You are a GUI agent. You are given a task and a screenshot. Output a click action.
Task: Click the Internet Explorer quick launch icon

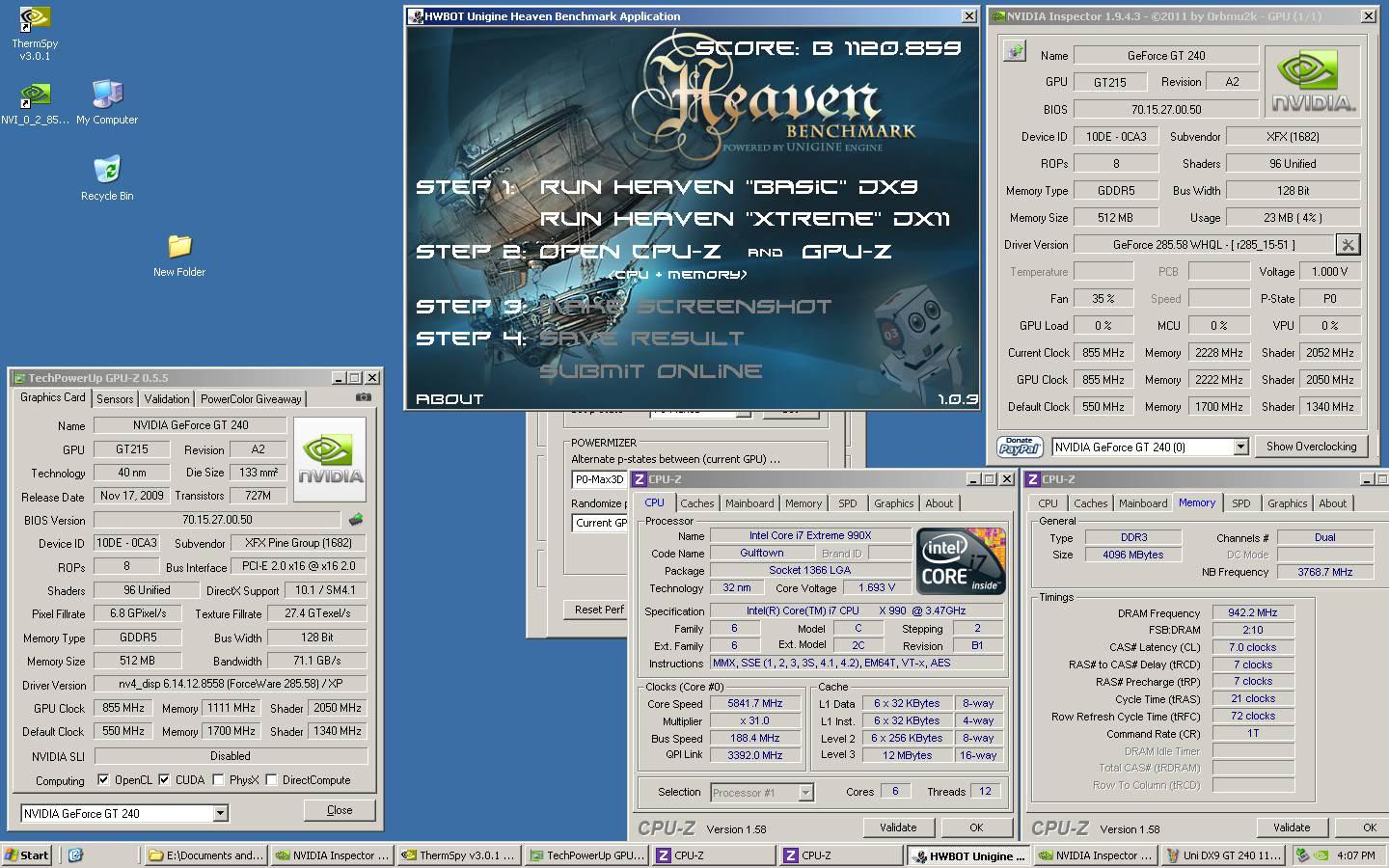point(75,854)
